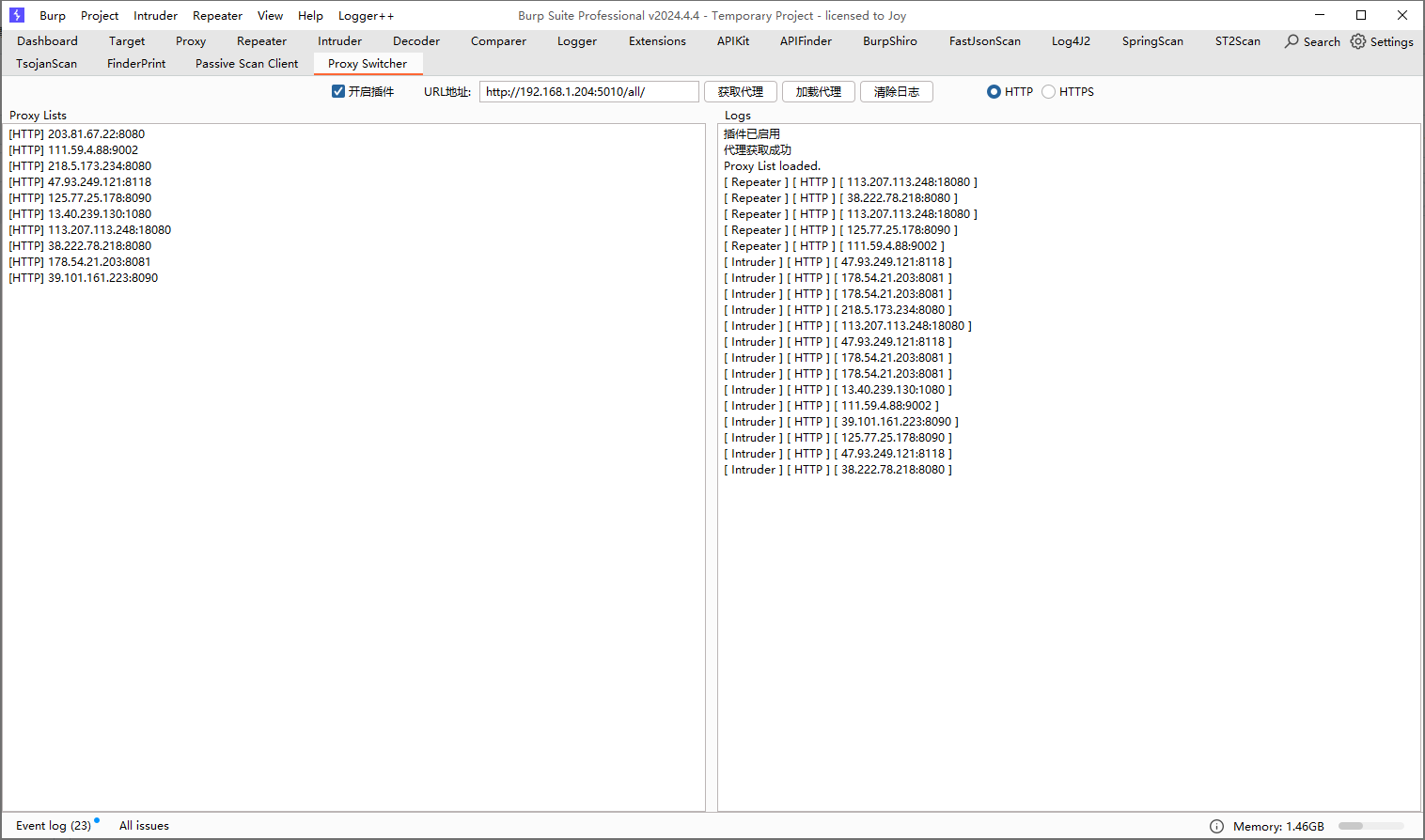Screen dimensions: 1425x840
Task: Select the Proxy Switcher tab
Action: (368, 64)
